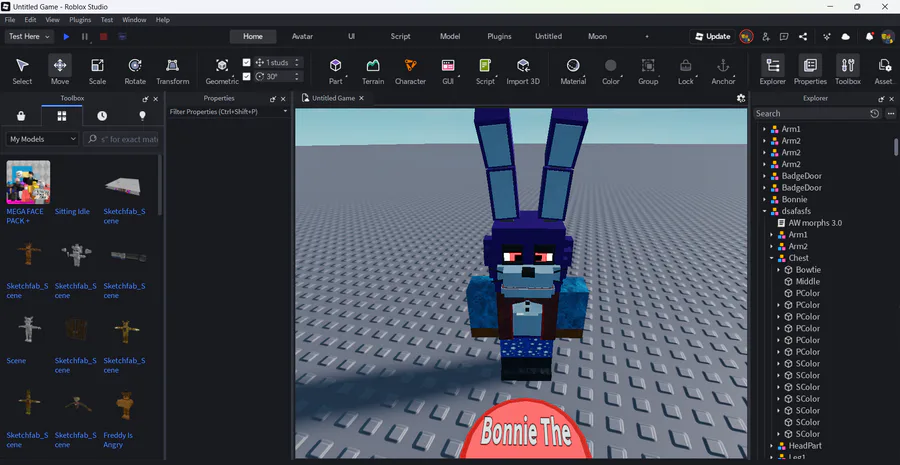Click the Toolbox search field

click(x=122, y=139)
